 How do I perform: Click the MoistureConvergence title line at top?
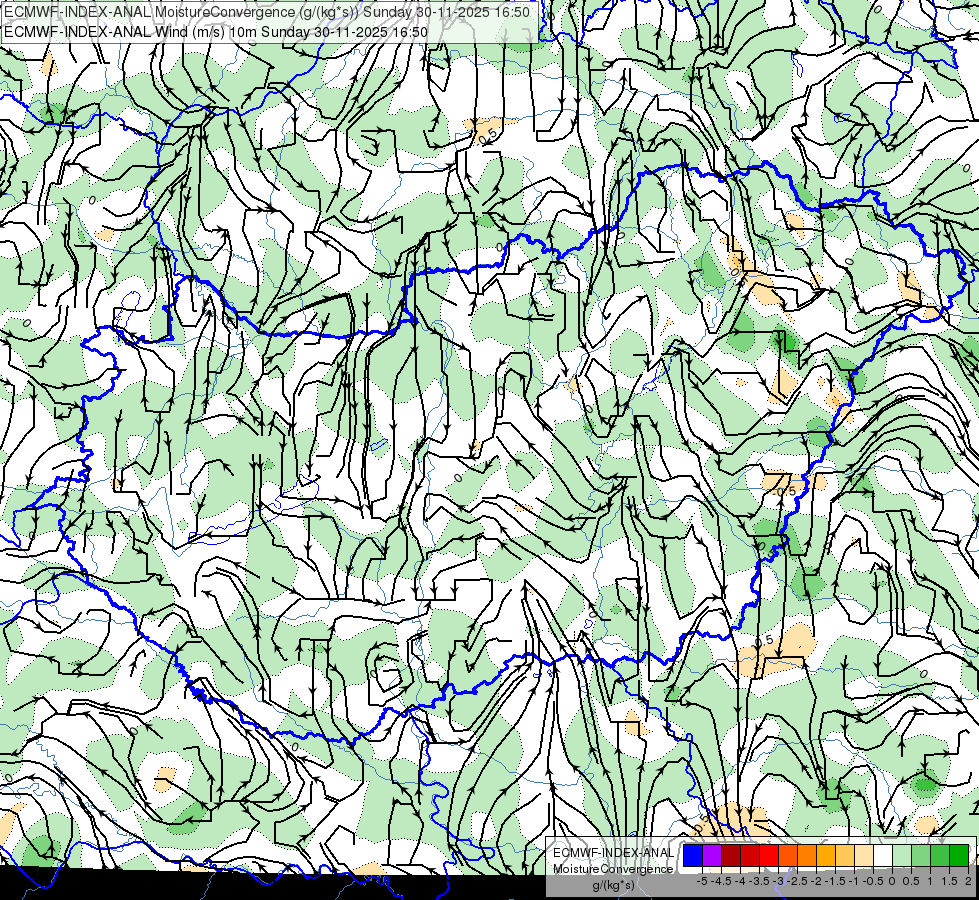tap(267, 12)
